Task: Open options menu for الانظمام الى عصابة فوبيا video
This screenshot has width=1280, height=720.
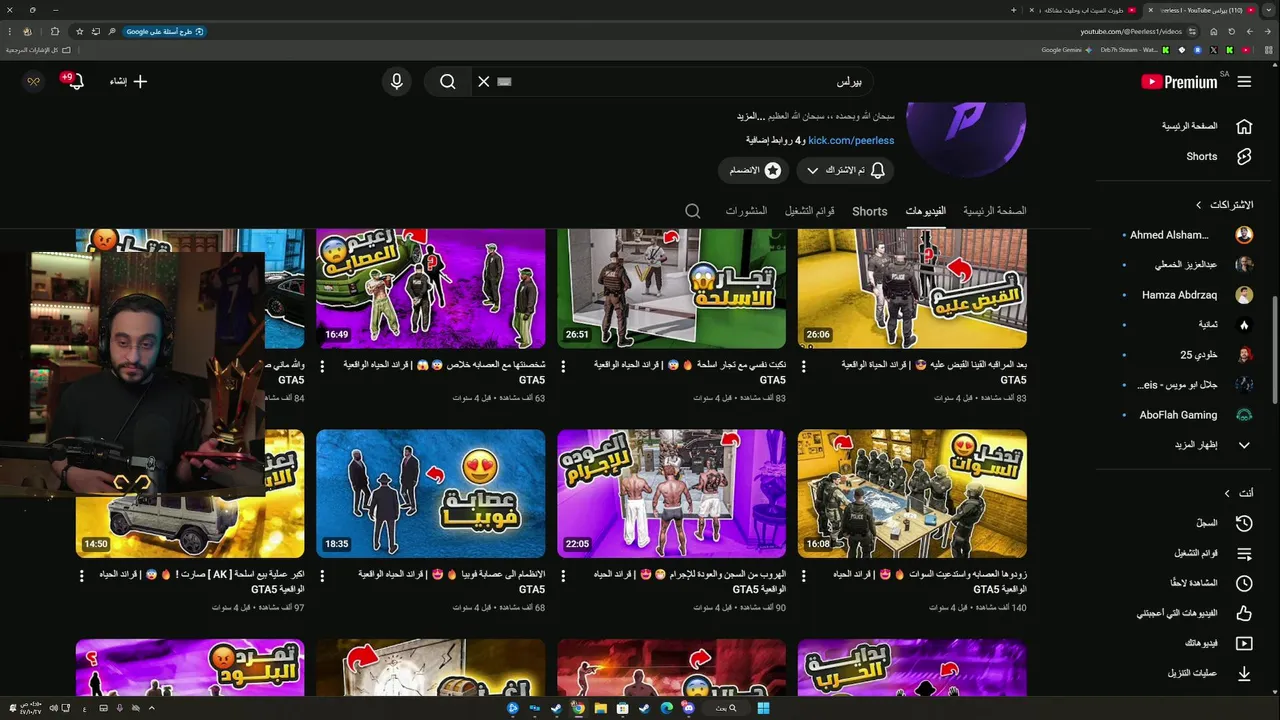Action: tap(322, 576)
